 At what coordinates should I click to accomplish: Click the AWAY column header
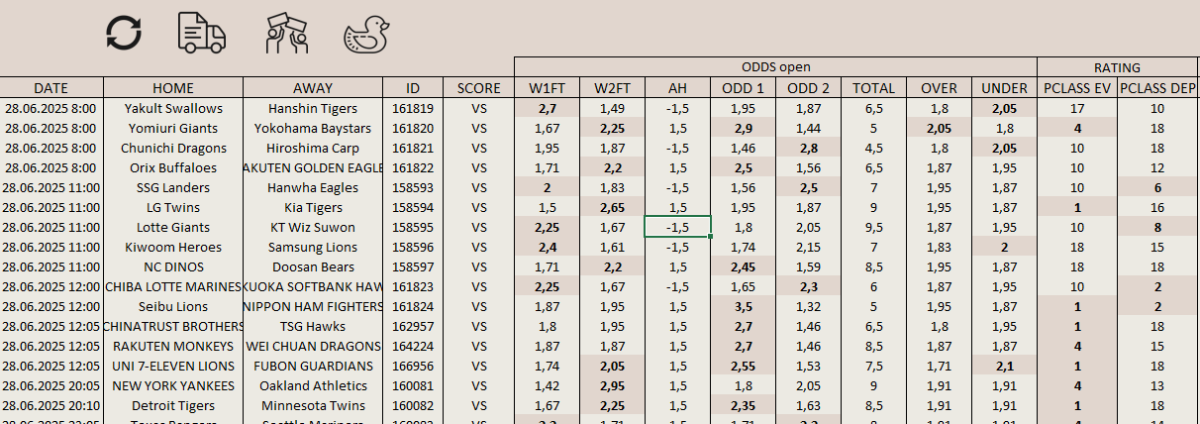[x=313, y=88]
